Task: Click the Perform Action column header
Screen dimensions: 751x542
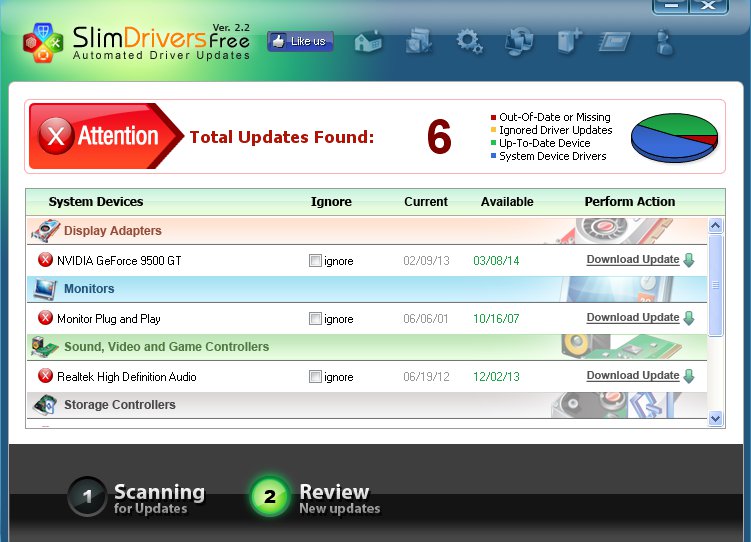Action: [x=630, y=202]
